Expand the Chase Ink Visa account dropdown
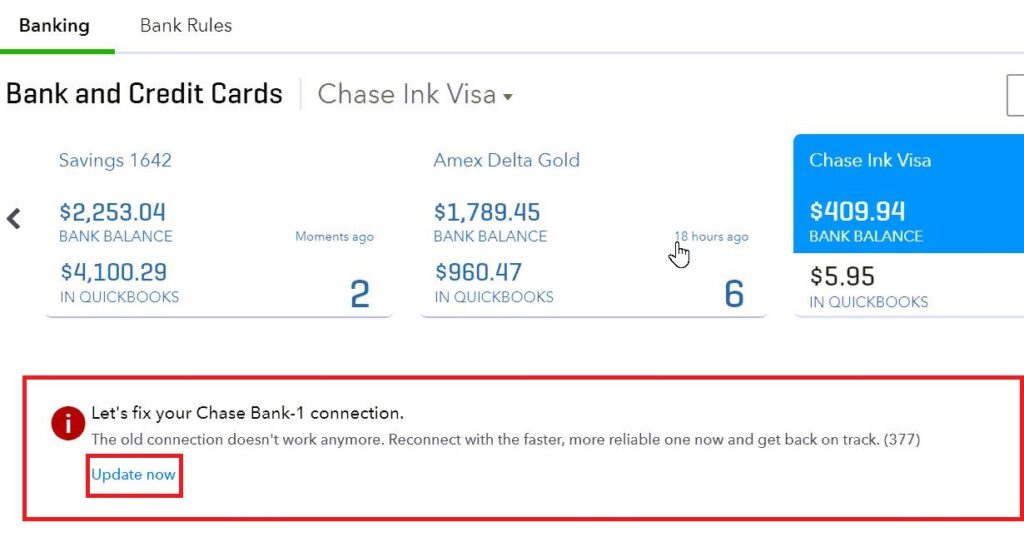The width and height of the screenshot is (1024, 537). pyautogui.click(x=415, y=95)
